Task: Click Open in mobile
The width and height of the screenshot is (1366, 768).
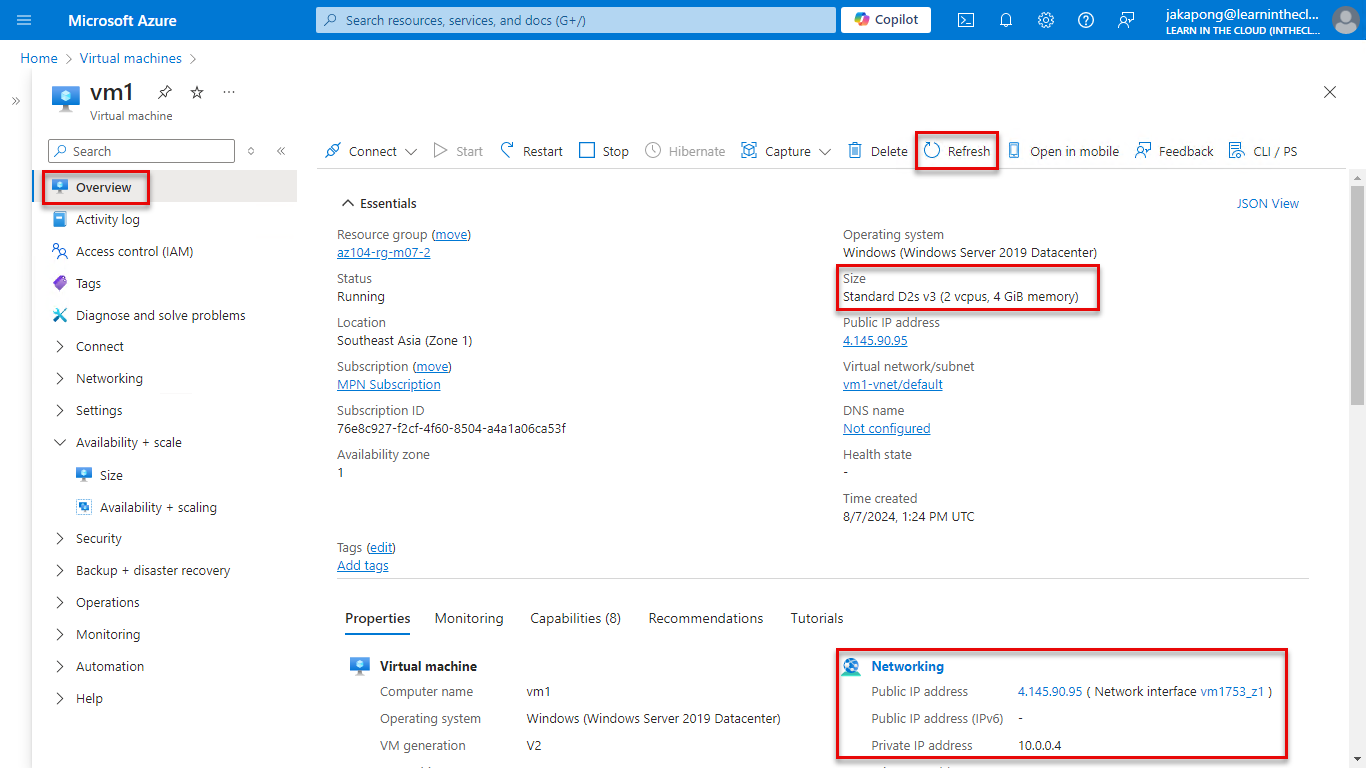Action: (x=1063, y=151)
